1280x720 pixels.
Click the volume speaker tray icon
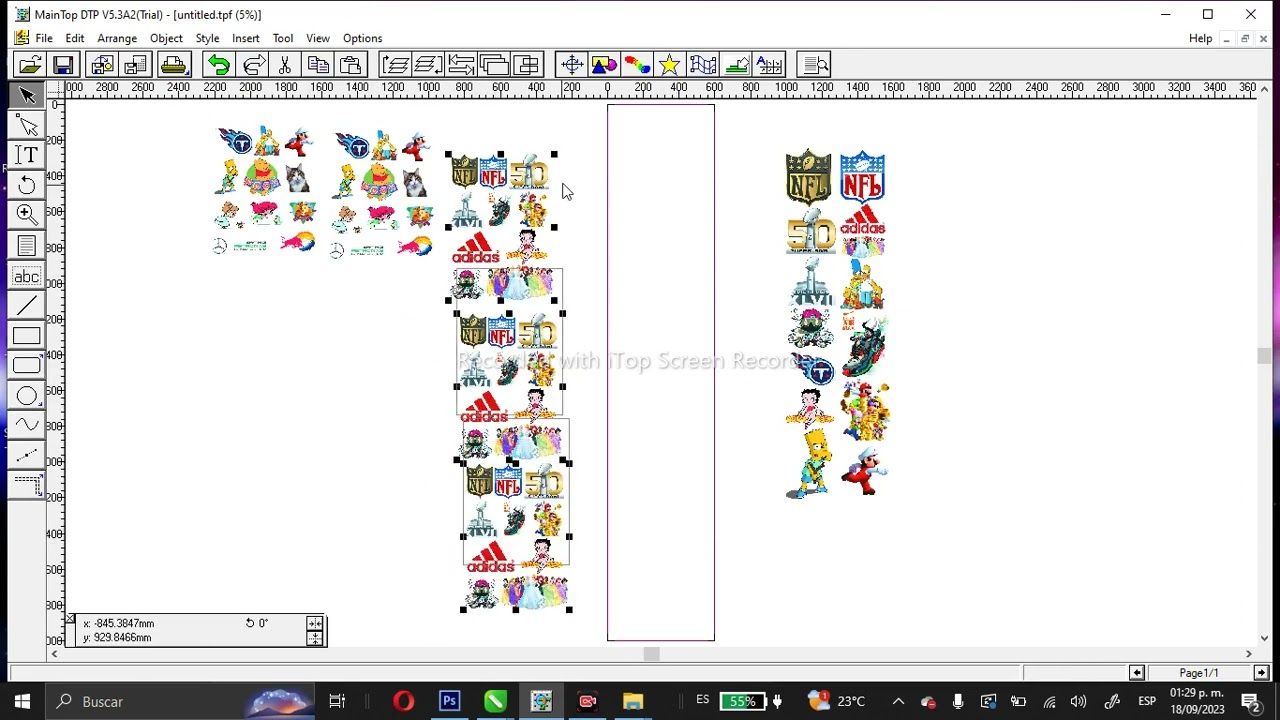click(x=1078, y=702)
